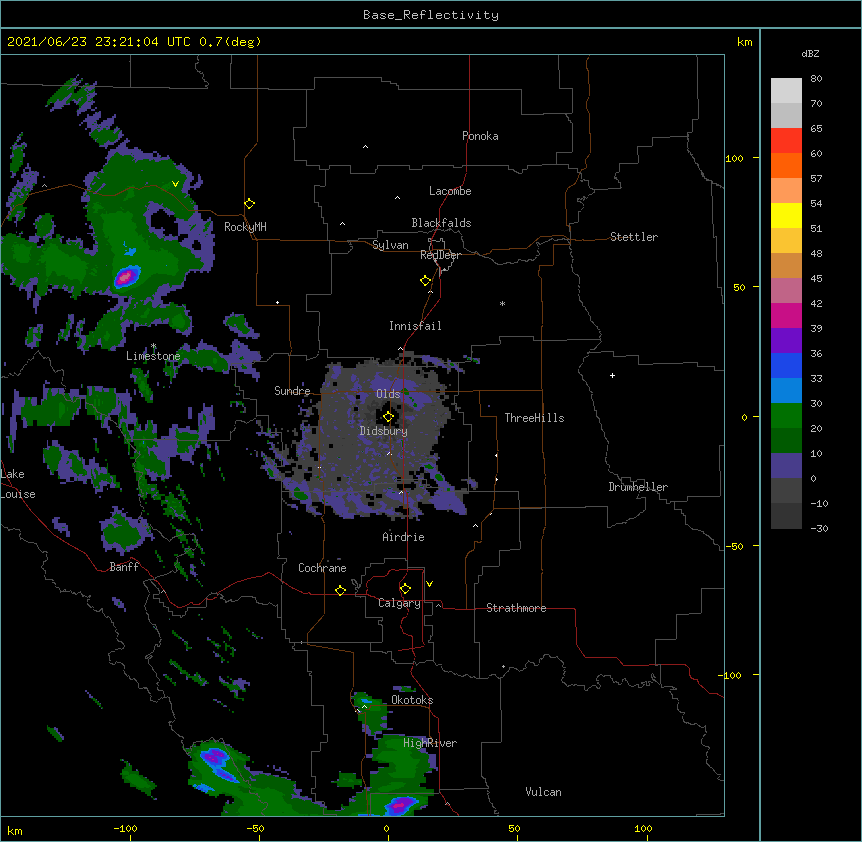Image resolution: width=862 pixels, height=842 pixels.
Task: Select the magenta 42-39 dBZ legend swatch
Action: point(786,315)
